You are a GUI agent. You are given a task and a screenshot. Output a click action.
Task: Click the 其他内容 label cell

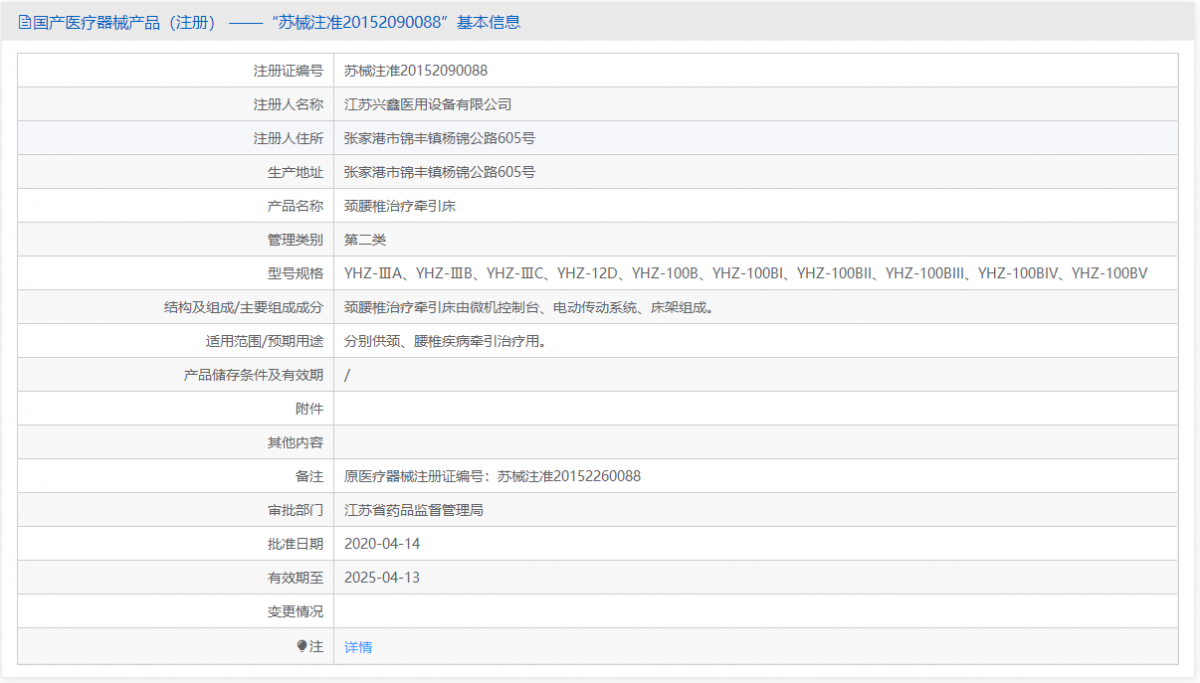pyautogui.click(x=176, y=442)
